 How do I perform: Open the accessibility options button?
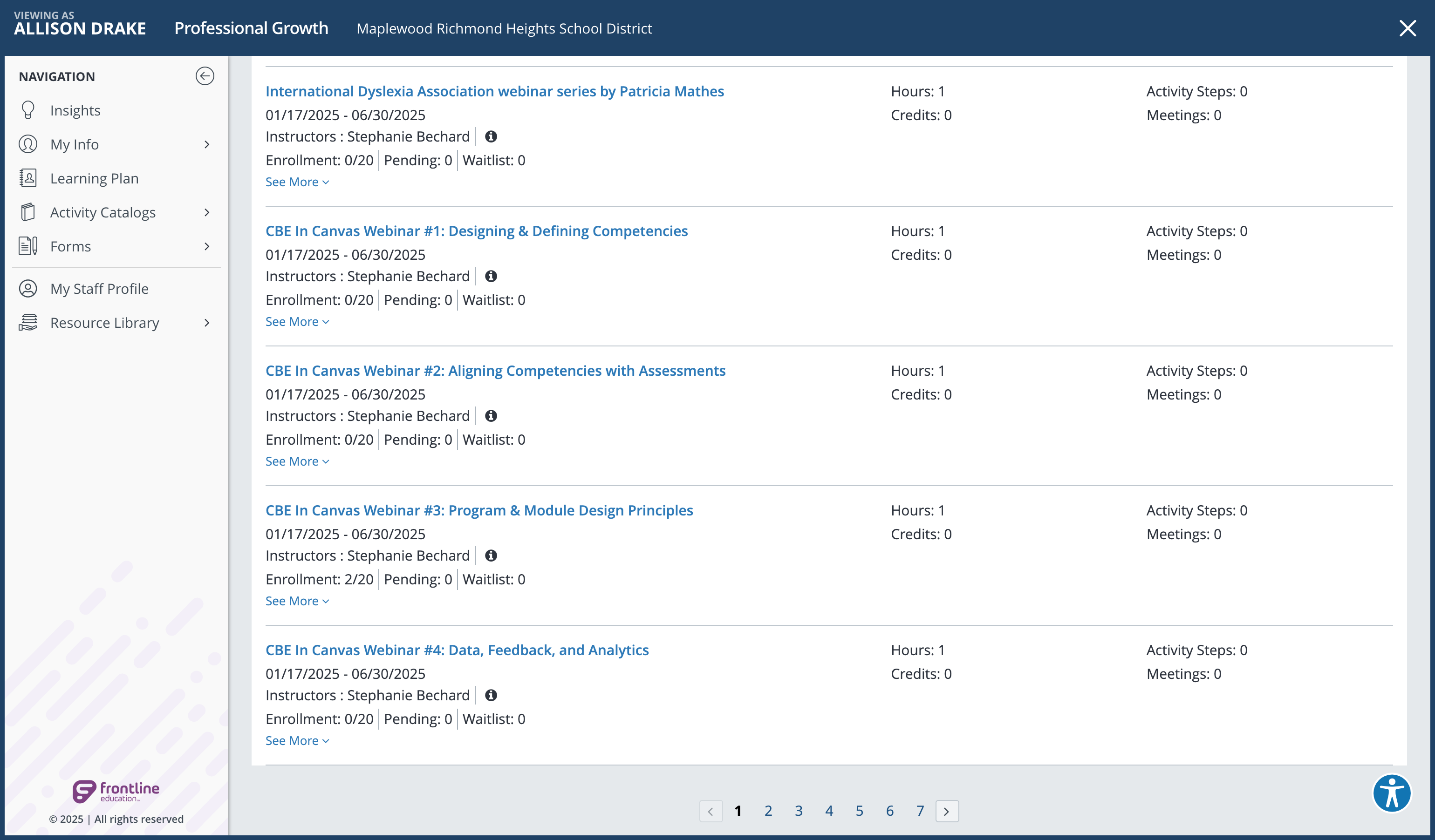(1392, 793)
